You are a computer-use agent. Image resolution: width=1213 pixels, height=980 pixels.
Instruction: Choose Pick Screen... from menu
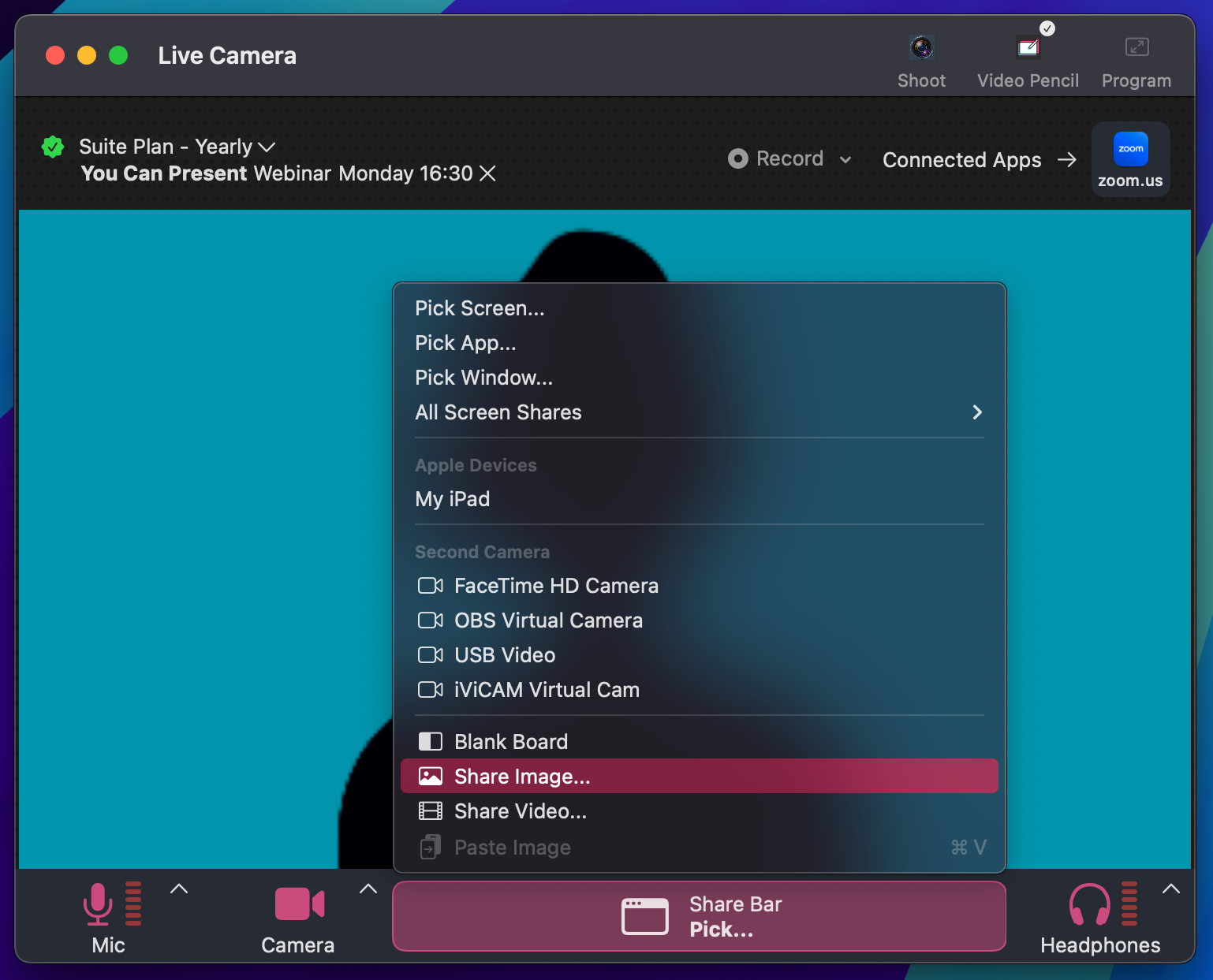tap(700, 308)
